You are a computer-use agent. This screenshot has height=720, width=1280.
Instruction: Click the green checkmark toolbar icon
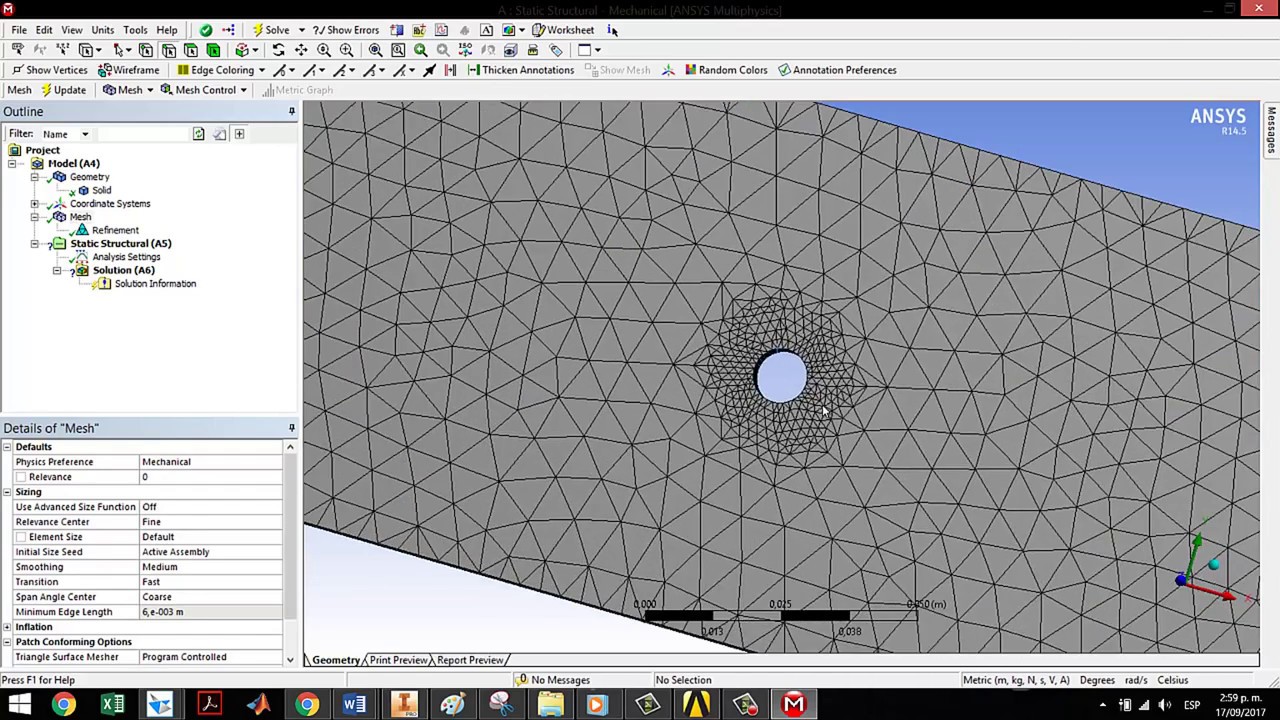tap(206, 30)
